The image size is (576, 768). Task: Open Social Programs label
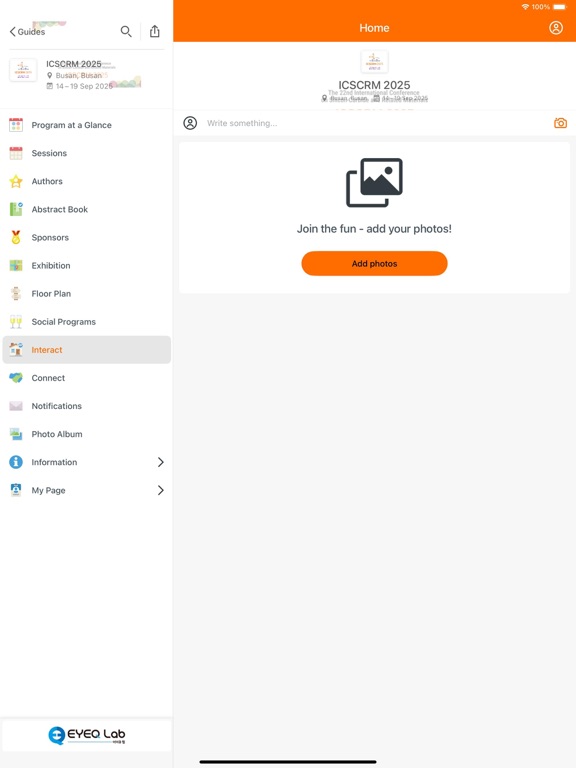pyautogui.click(x=64, y=322)
